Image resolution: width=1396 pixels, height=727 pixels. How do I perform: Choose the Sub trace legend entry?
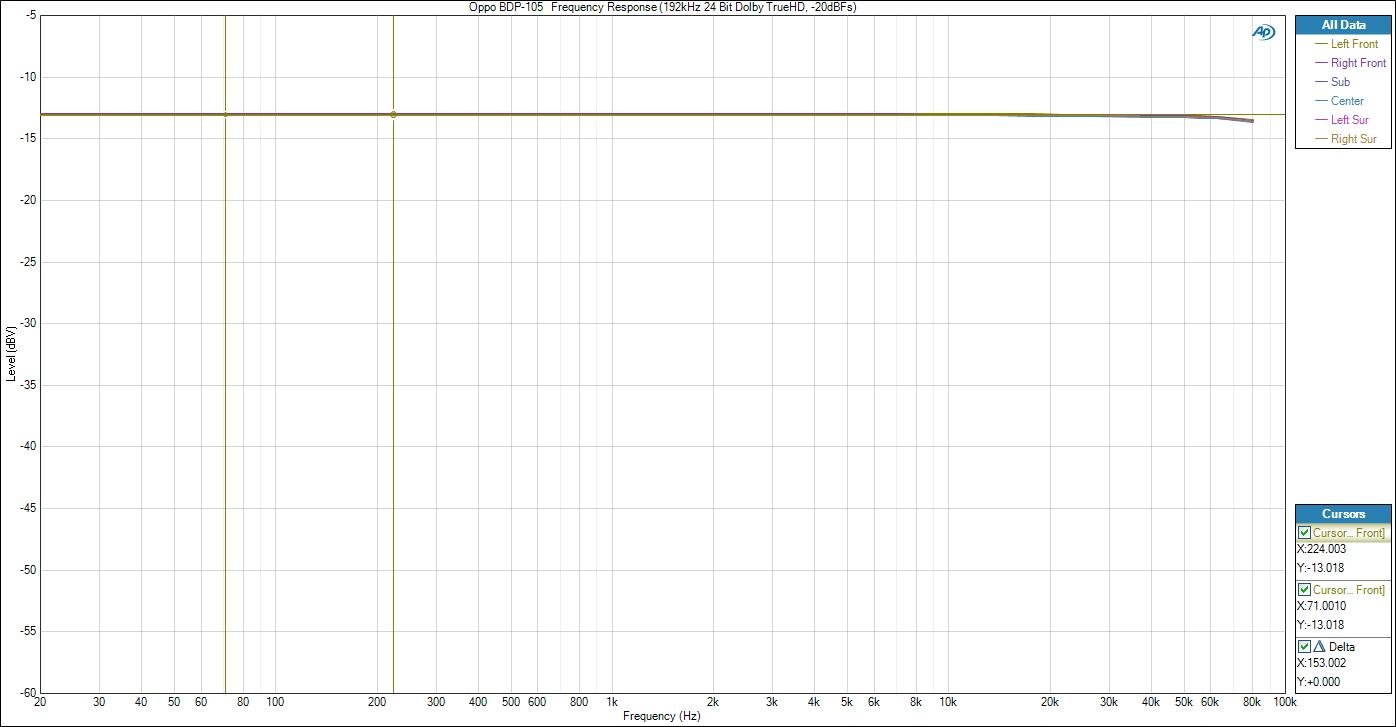pos(1340,82)
